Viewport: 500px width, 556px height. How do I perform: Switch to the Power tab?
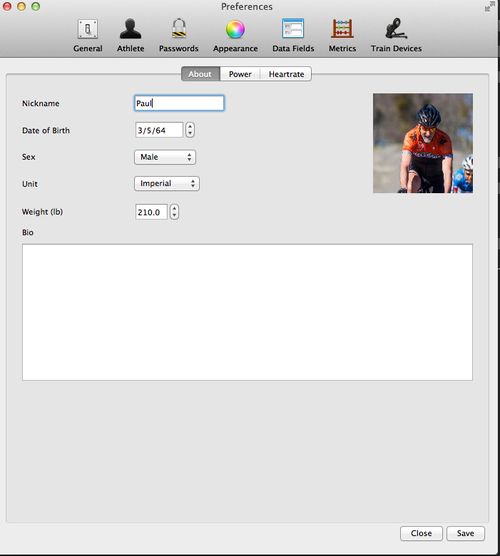point(240,74)
